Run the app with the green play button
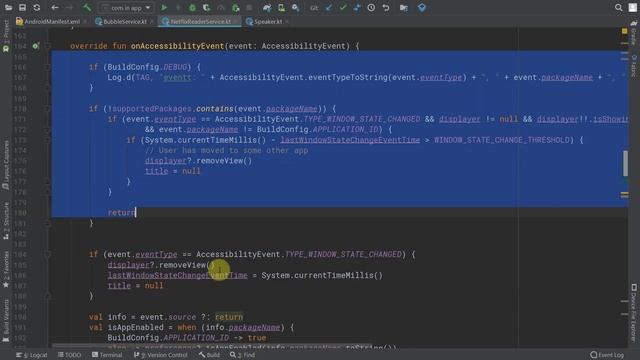The width and height of the screenshot is (640, 360). (164, 8)
